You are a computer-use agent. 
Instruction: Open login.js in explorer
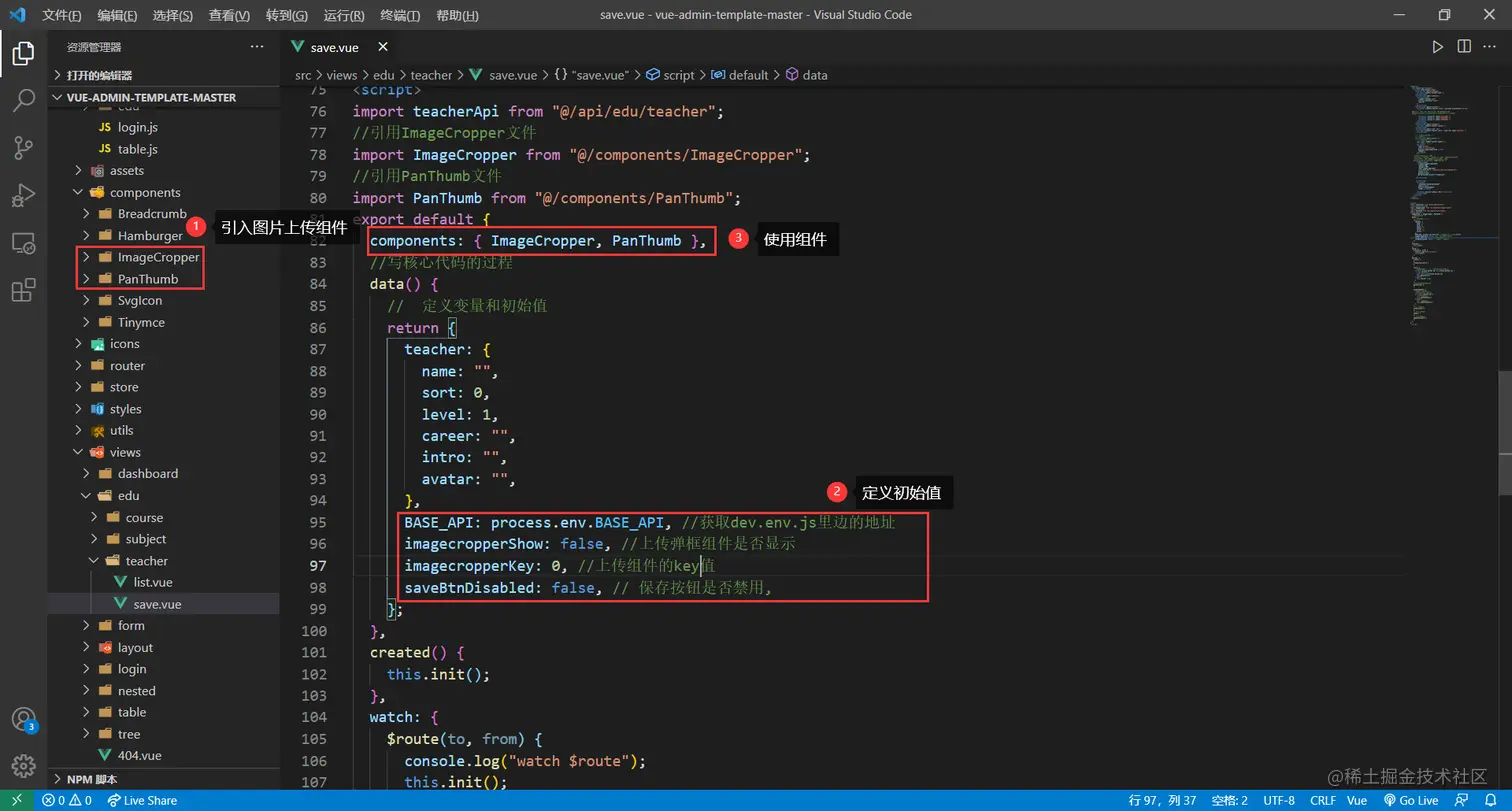[163, 127]
